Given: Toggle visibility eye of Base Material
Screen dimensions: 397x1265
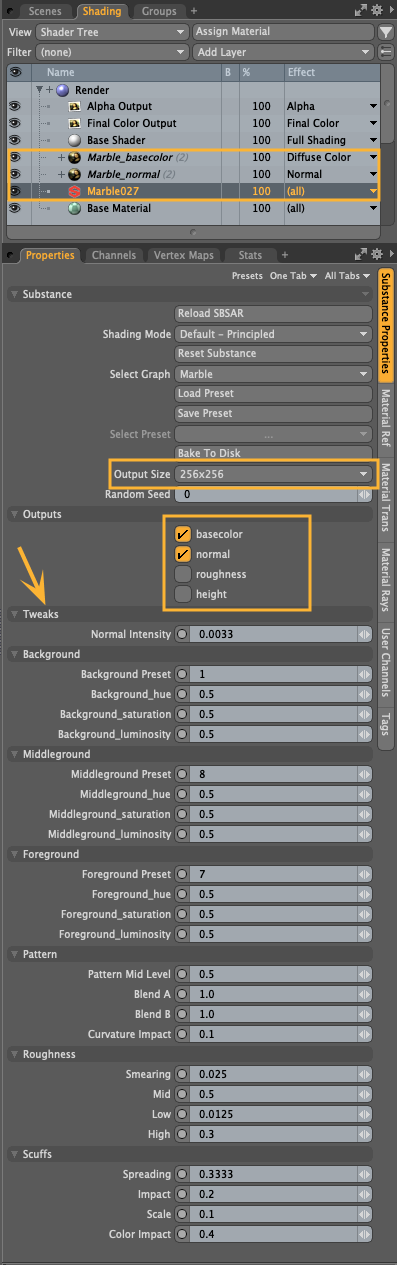Looking at the screenshot, I should pyautogui.click(x=14, y=208).
